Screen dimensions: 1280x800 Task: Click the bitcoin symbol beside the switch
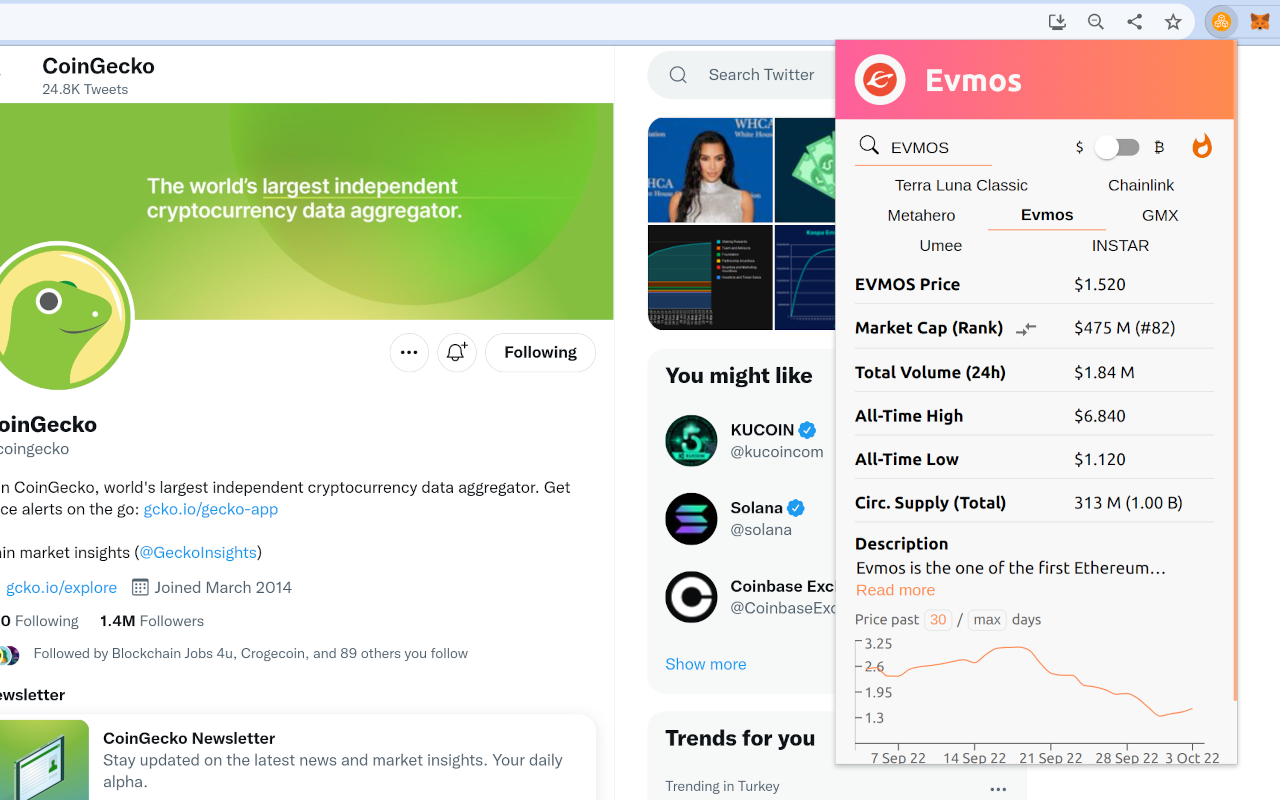pos(1159,147)
